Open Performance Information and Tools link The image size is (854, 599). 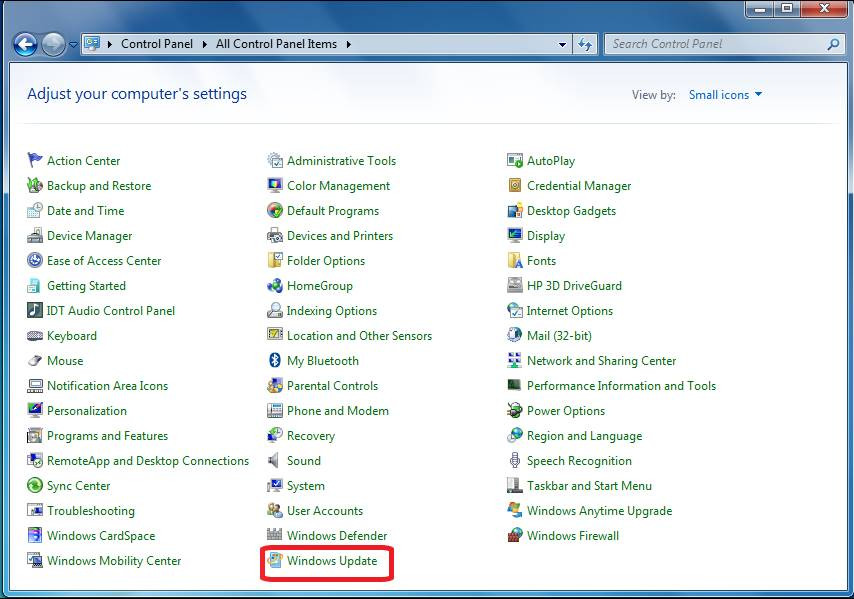click(x=621, y=386)
